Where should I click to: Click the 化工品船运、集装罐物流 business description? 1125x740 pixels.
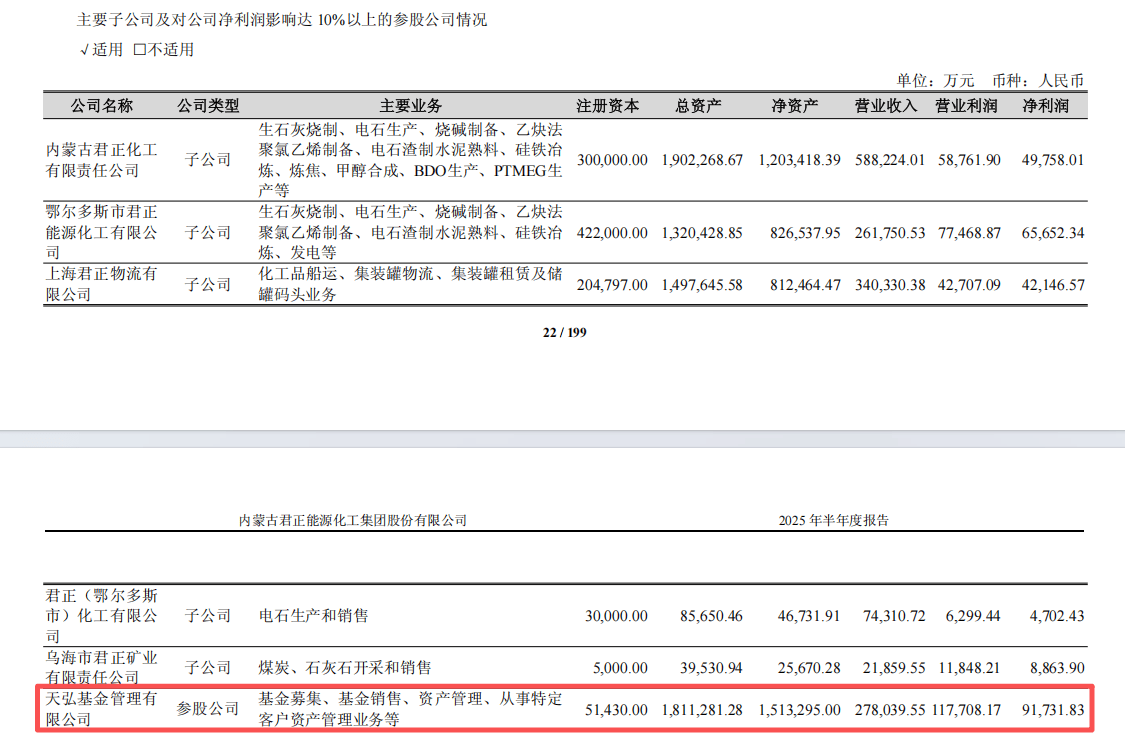tap(410, 284)
